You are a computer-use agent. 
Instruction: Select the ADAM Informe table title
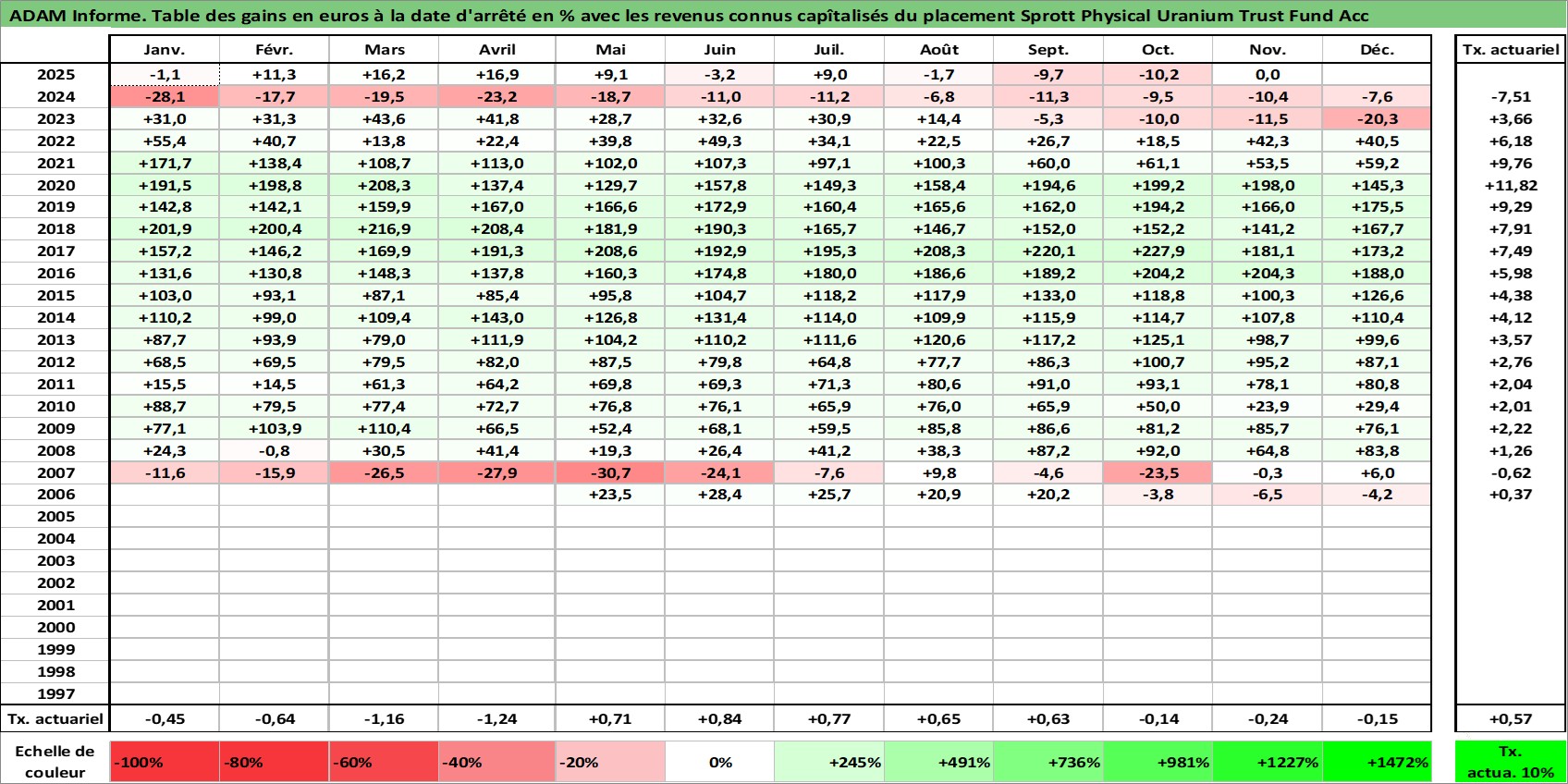[x=689, y=16]
